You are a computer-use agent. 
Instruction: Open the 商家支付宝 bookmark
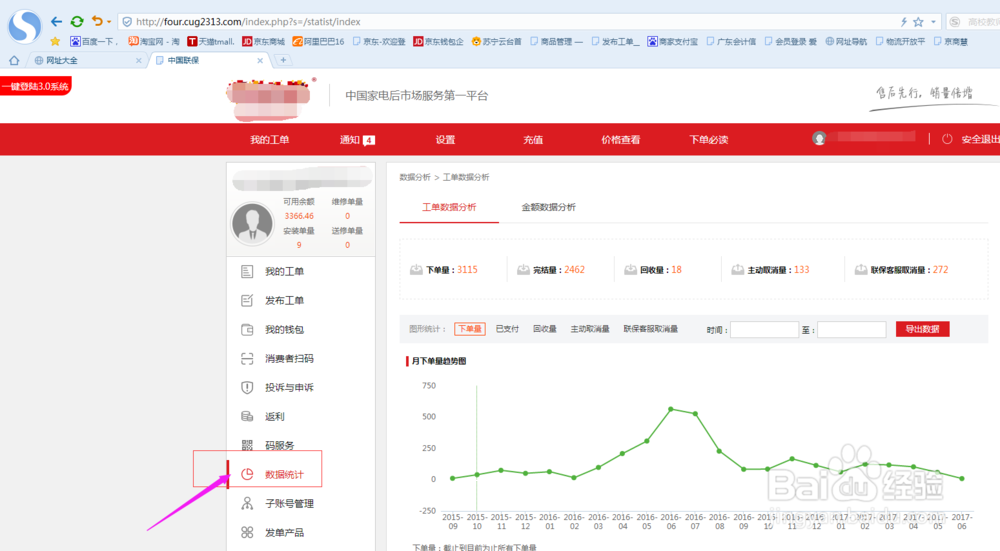point(673,41)
